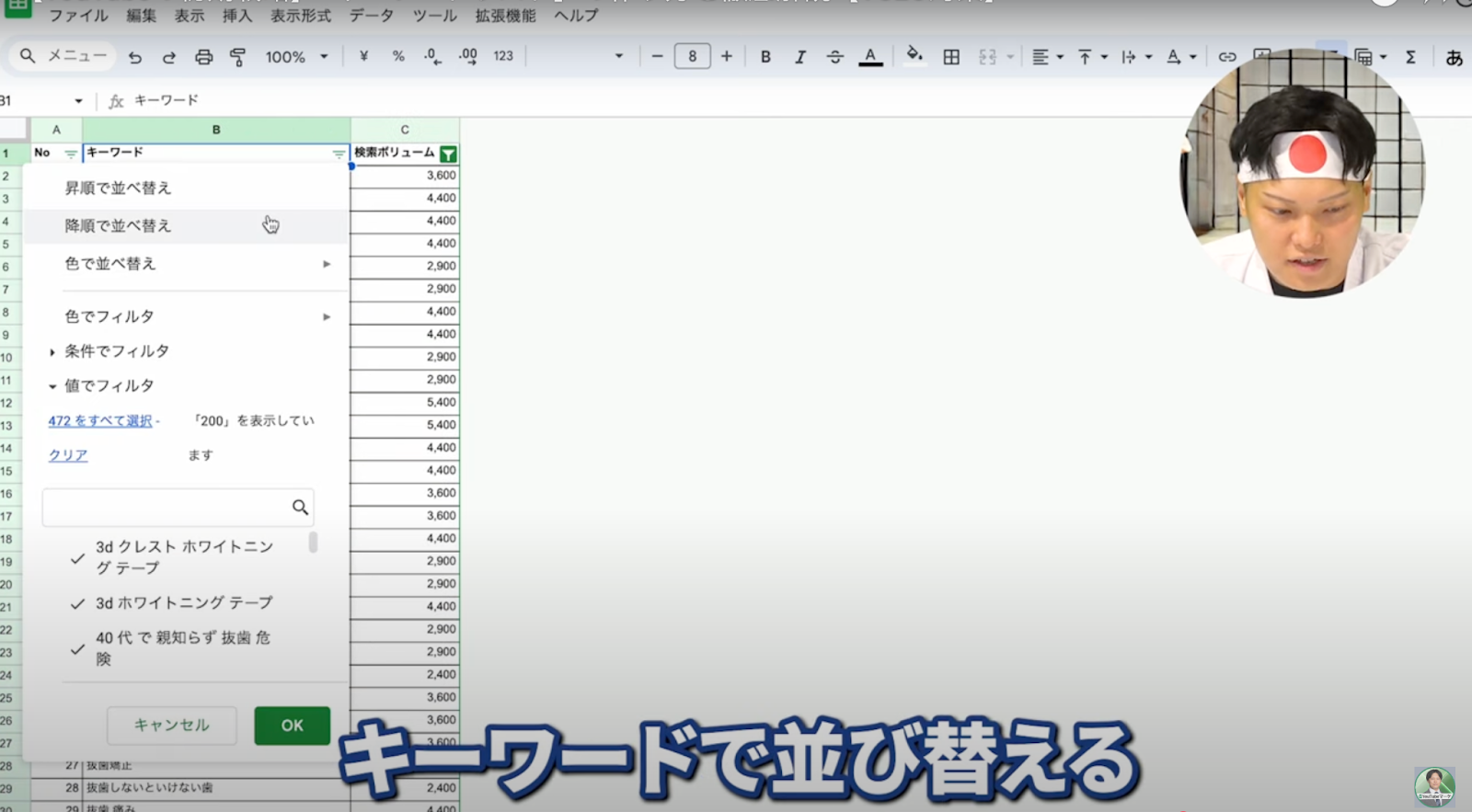Viewport: 1472px width, 812px height.
Task: Toggle the 40 代 で 親知らず 抜歯 危険 checkbox
Action: click(x=78, y=649)
